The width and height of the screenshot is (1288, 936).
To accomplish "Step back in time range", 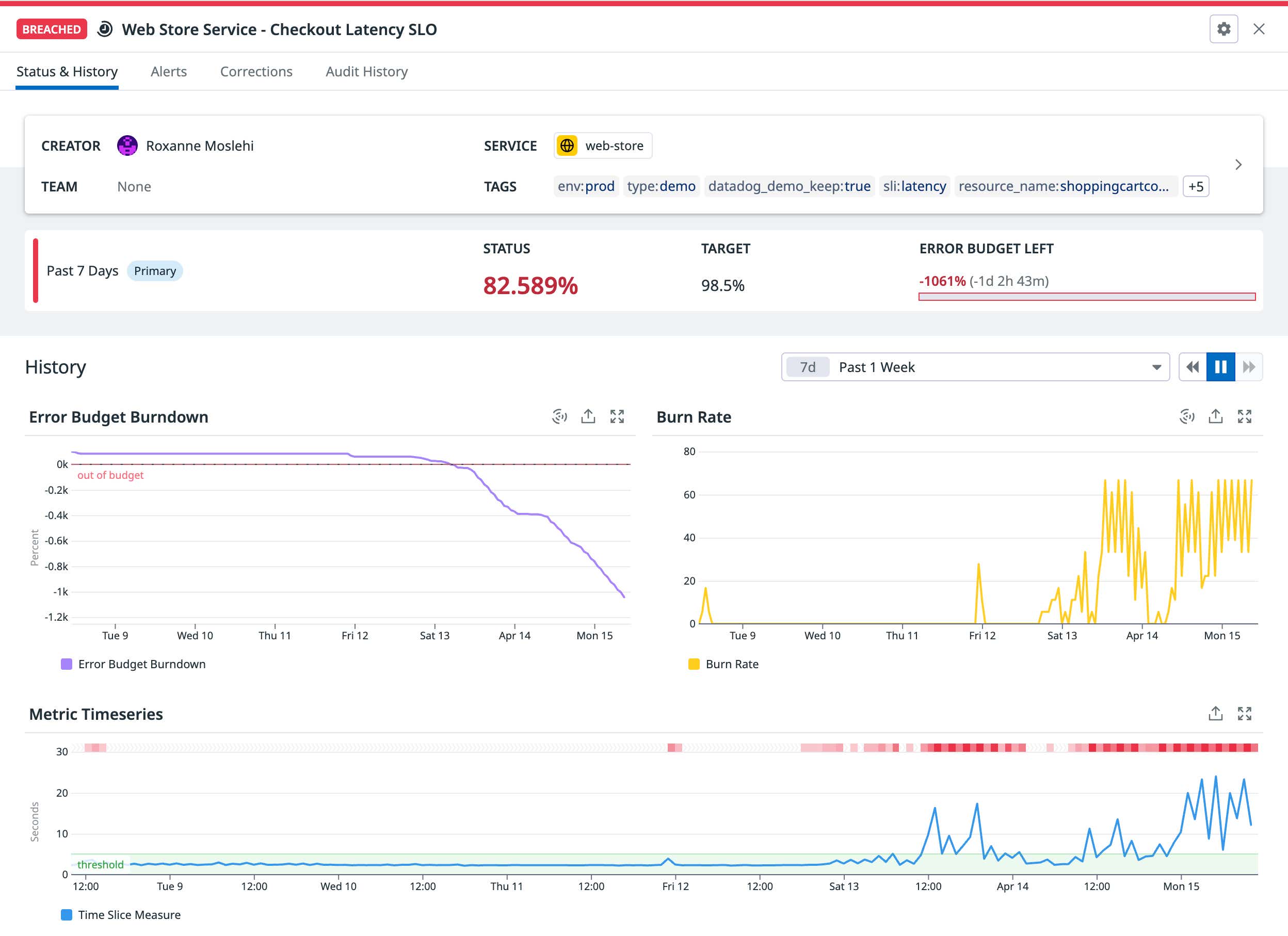I will tap(1193, 367).
